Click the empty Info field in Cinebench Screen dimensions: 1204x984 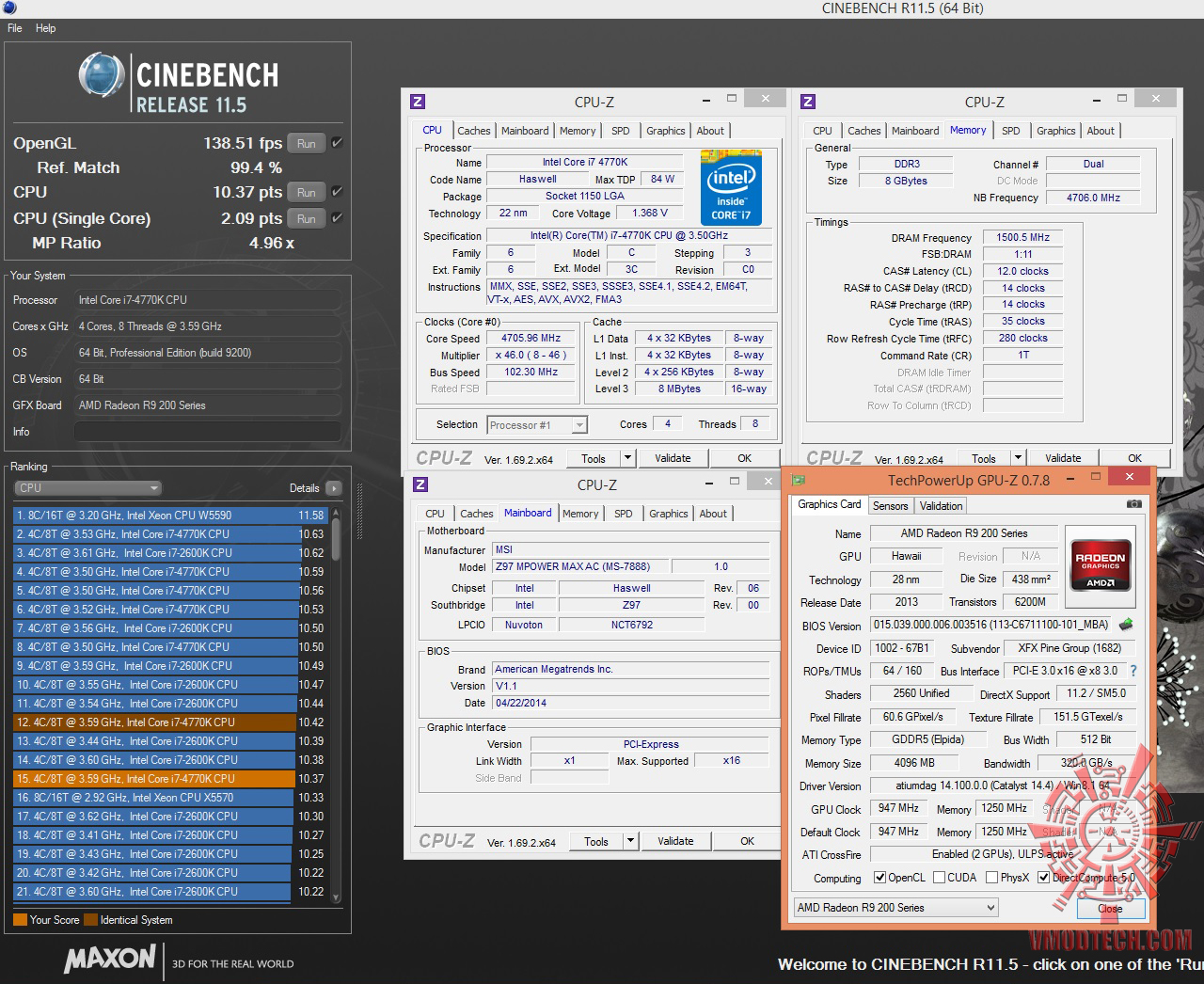coord(207,432)
